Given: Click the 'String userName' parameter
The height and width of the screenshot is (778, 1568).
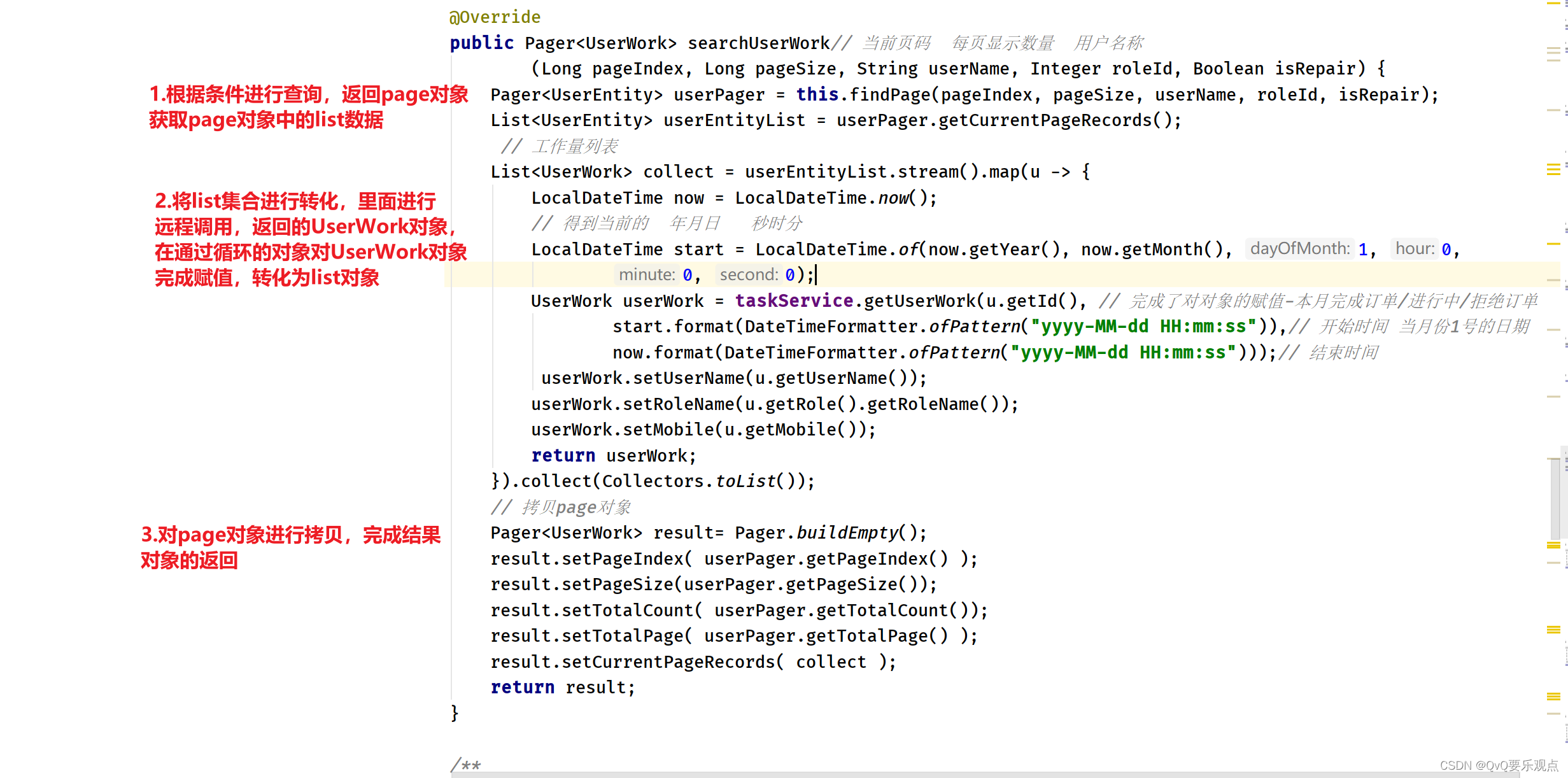Looking at the screenshot, I should click(x=933, y=69).
